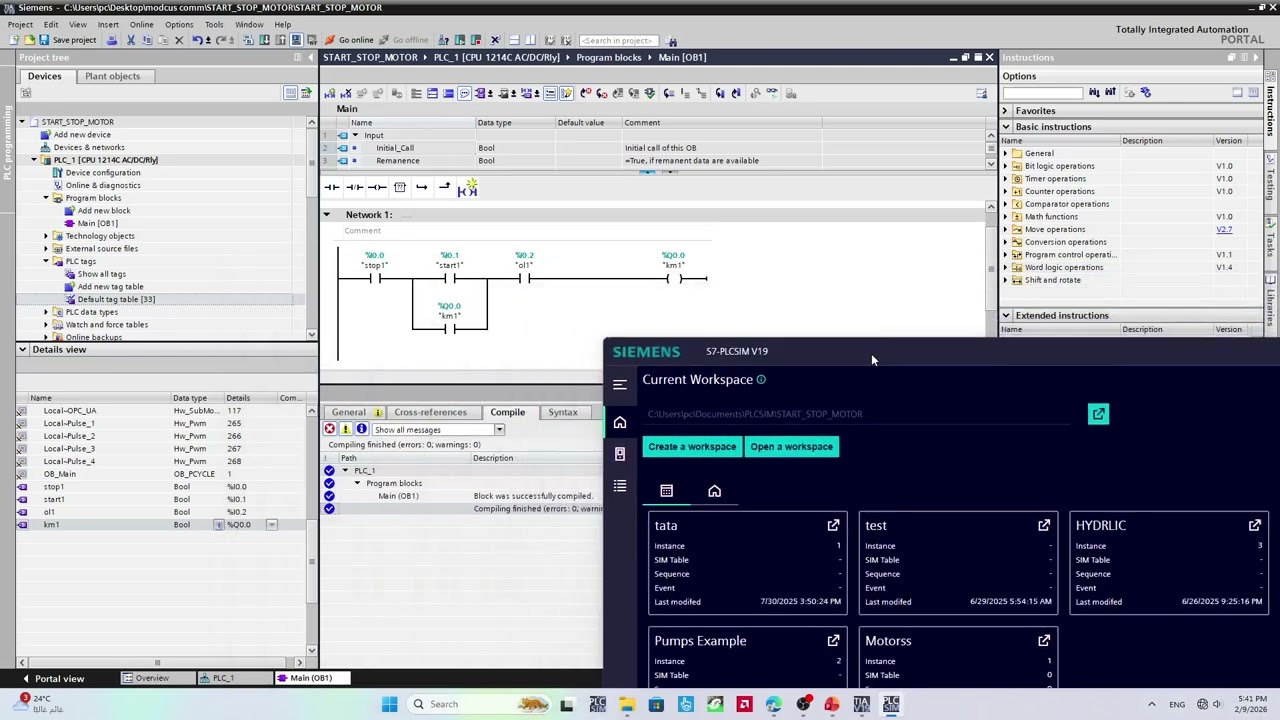Open PLCSIM instances sidebar icon
The height and width of the screenshot is (720, 1280).
click(x=620, y=454)
